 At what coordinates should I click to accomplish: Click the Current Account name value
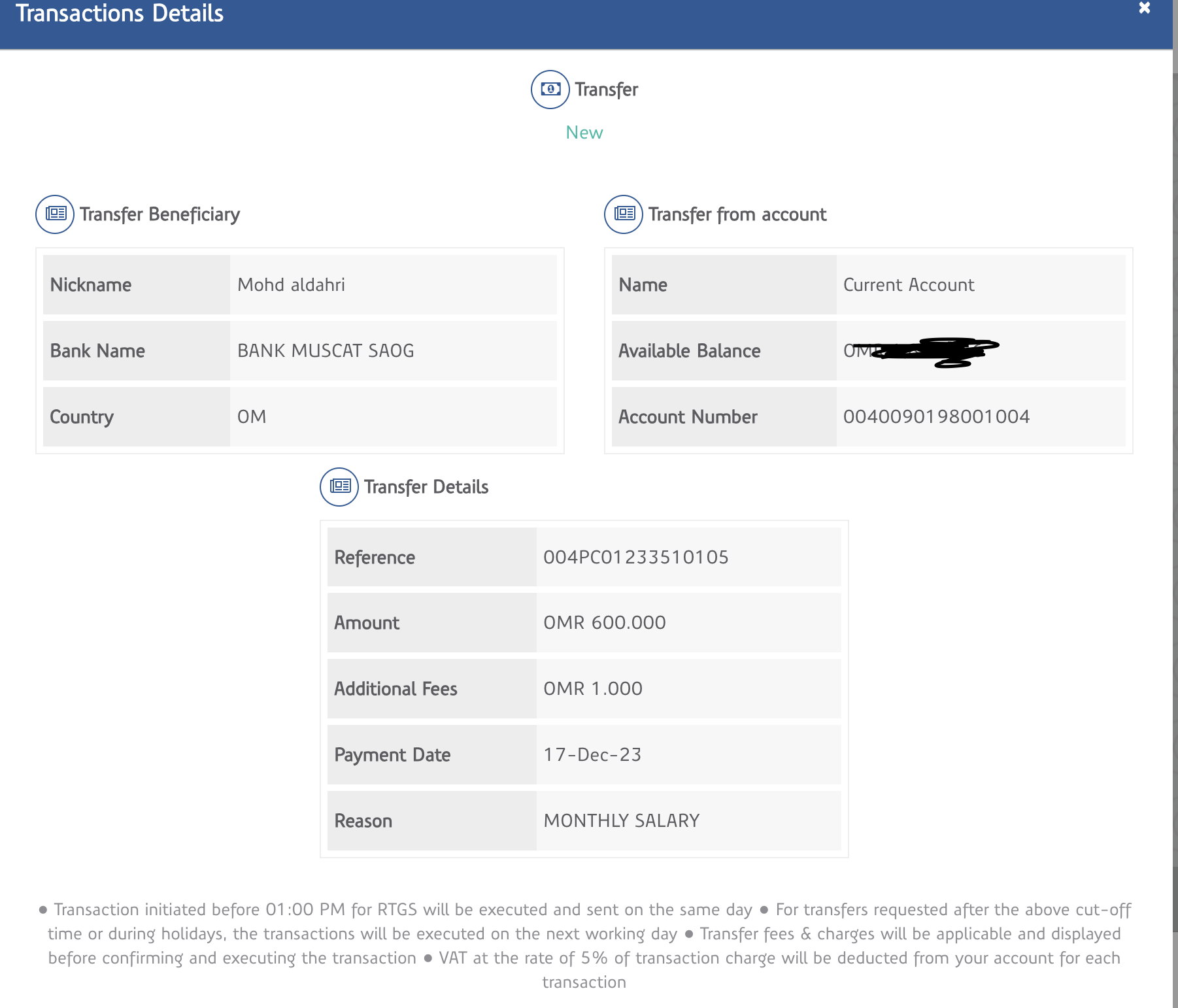909,285
